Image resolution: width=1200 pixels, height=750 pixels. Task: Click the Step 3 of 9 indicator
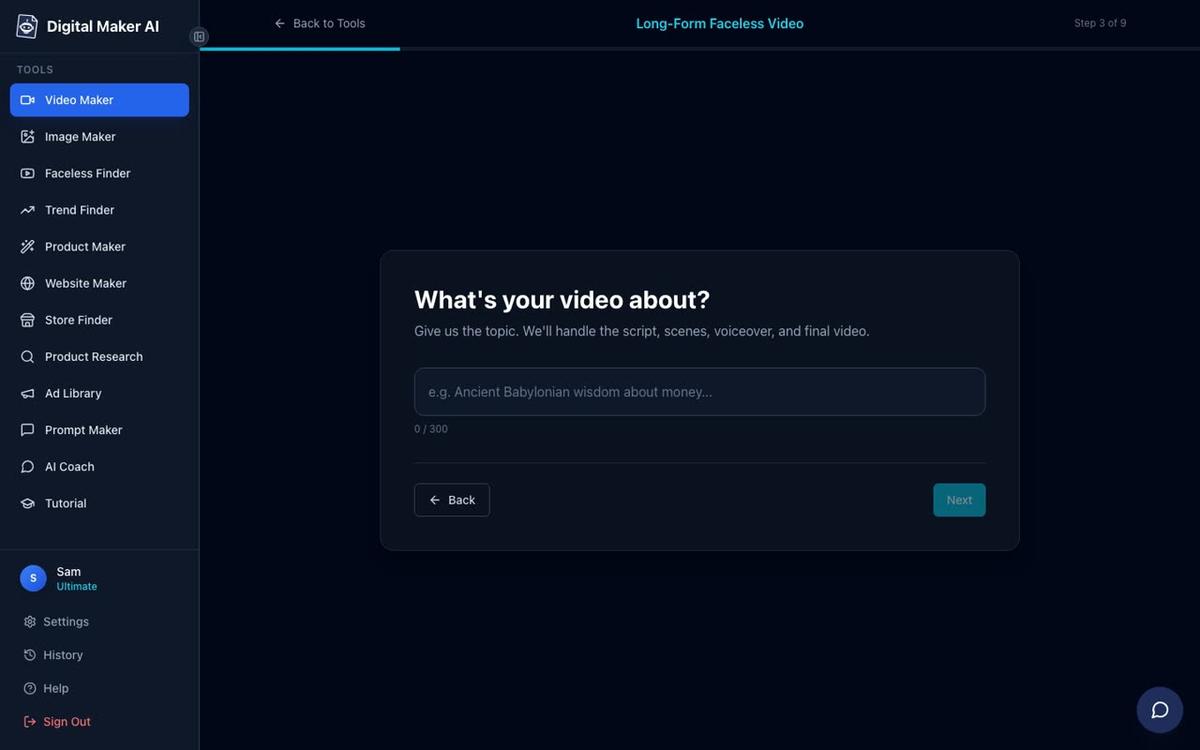pos(1100,23)
